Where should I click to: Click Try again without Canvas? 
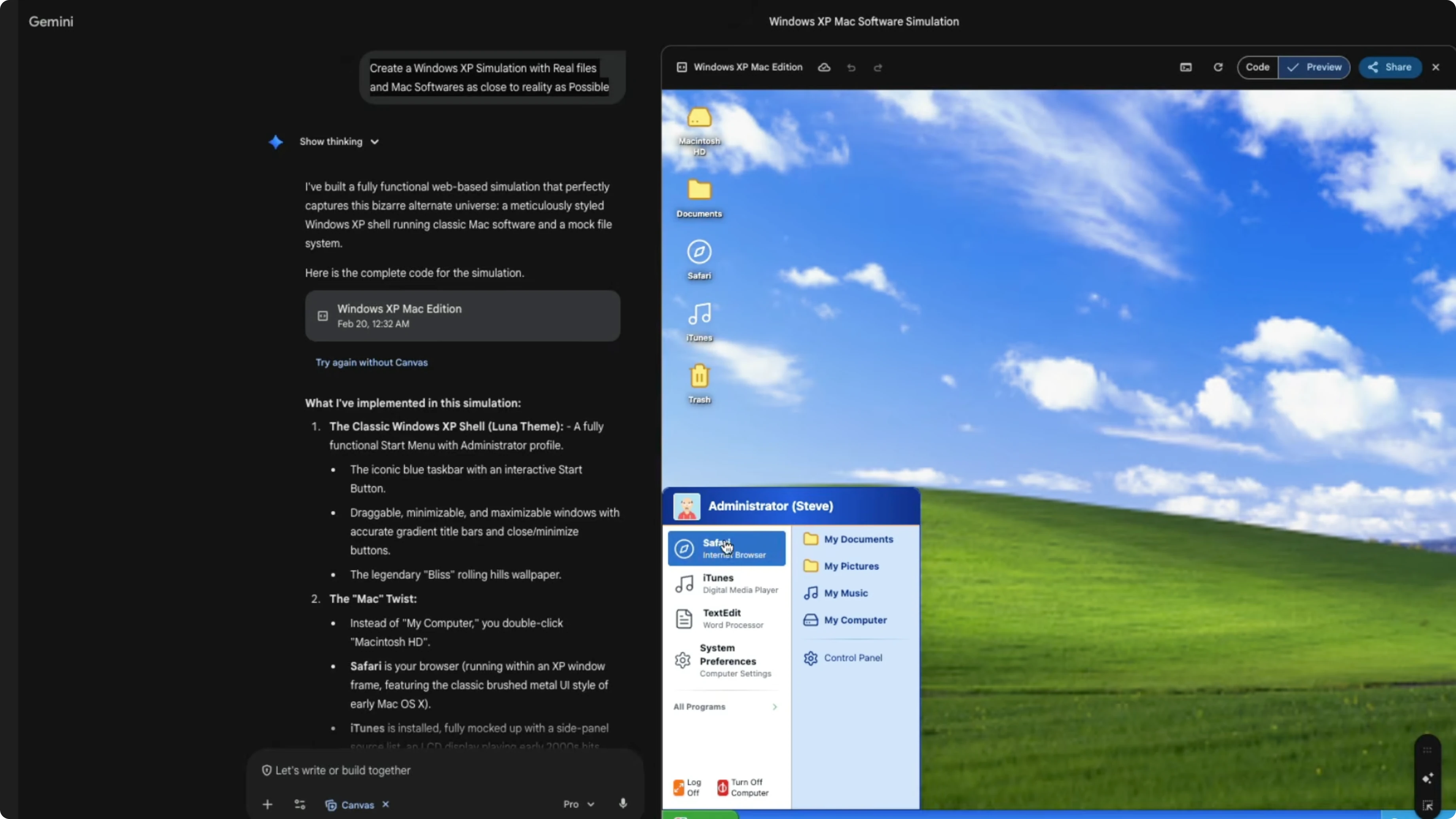coord(372,362)
